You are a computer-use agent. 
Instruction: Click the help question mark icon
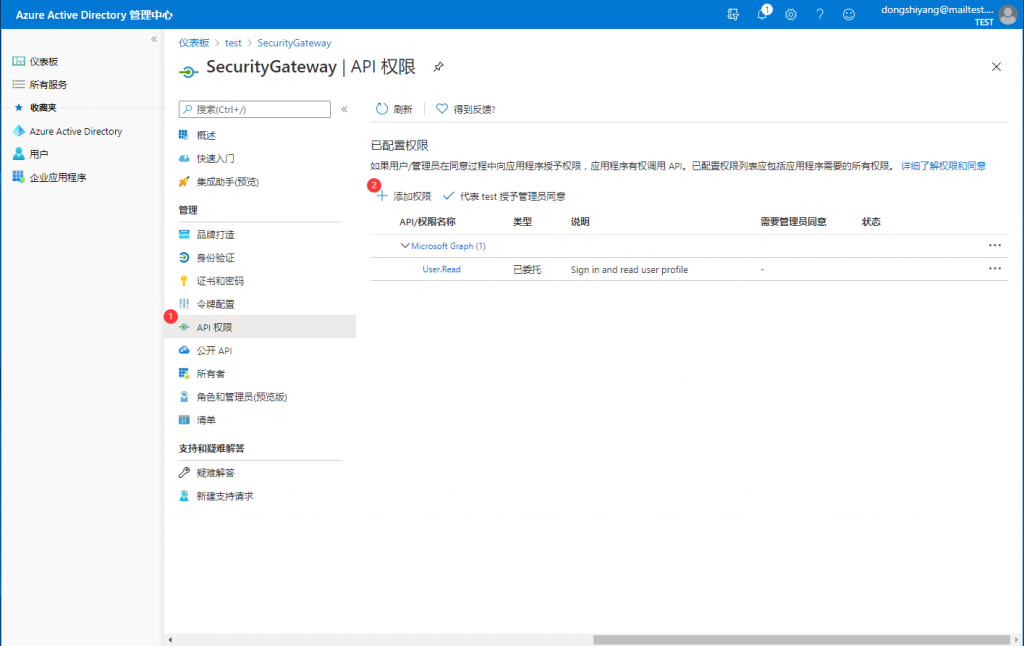pyautogui.click(x=820, y=14)
